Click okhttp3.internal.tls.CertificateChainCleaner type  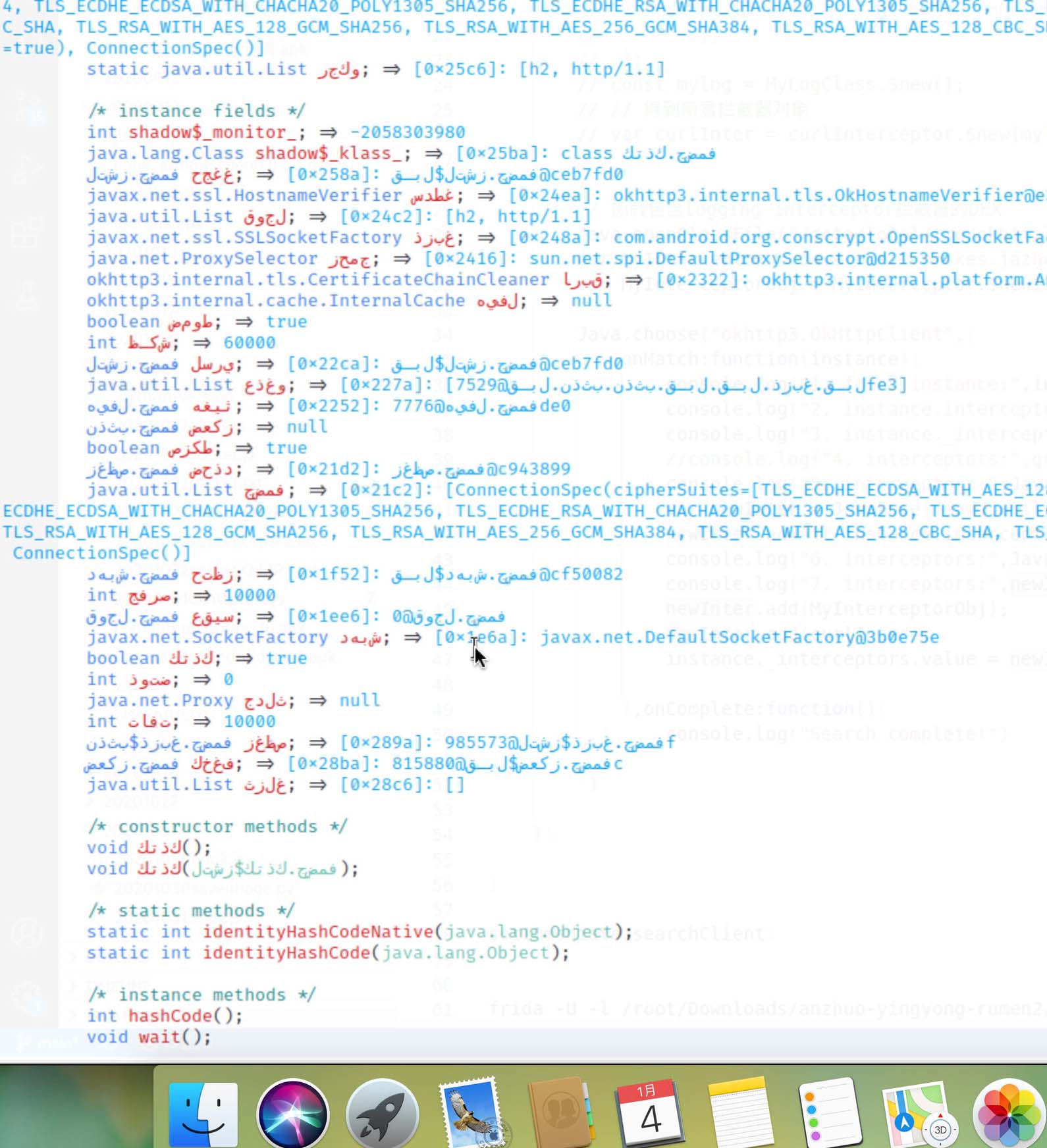tap(317, 280)
